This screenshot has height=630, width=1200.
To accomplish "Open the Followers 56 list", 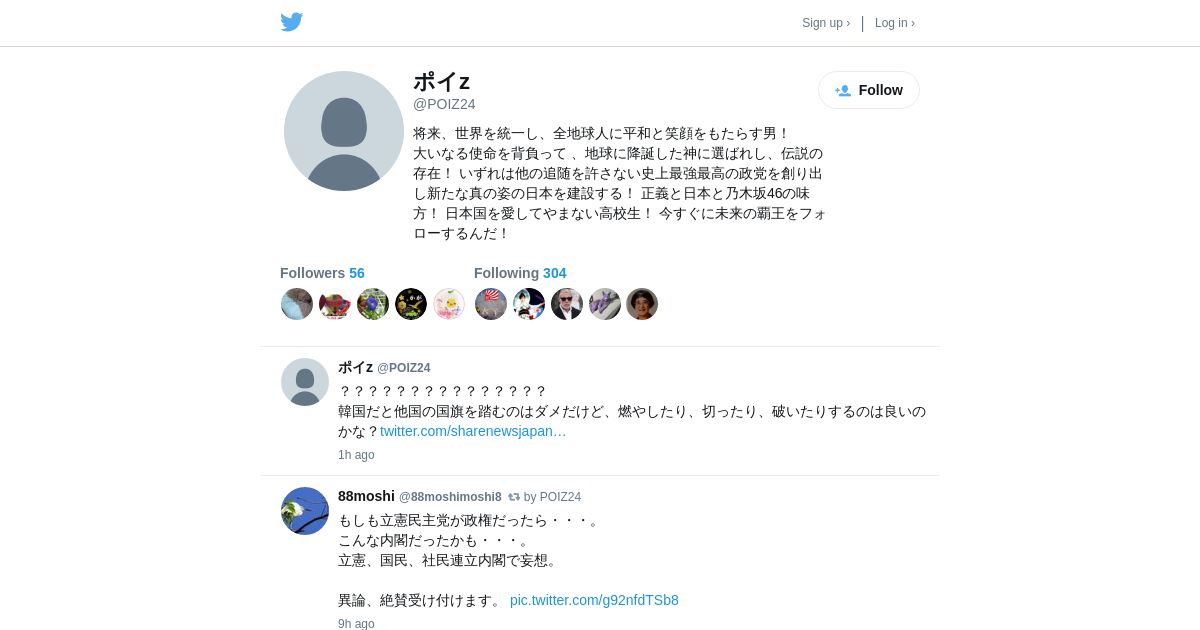I will point(322,273).
